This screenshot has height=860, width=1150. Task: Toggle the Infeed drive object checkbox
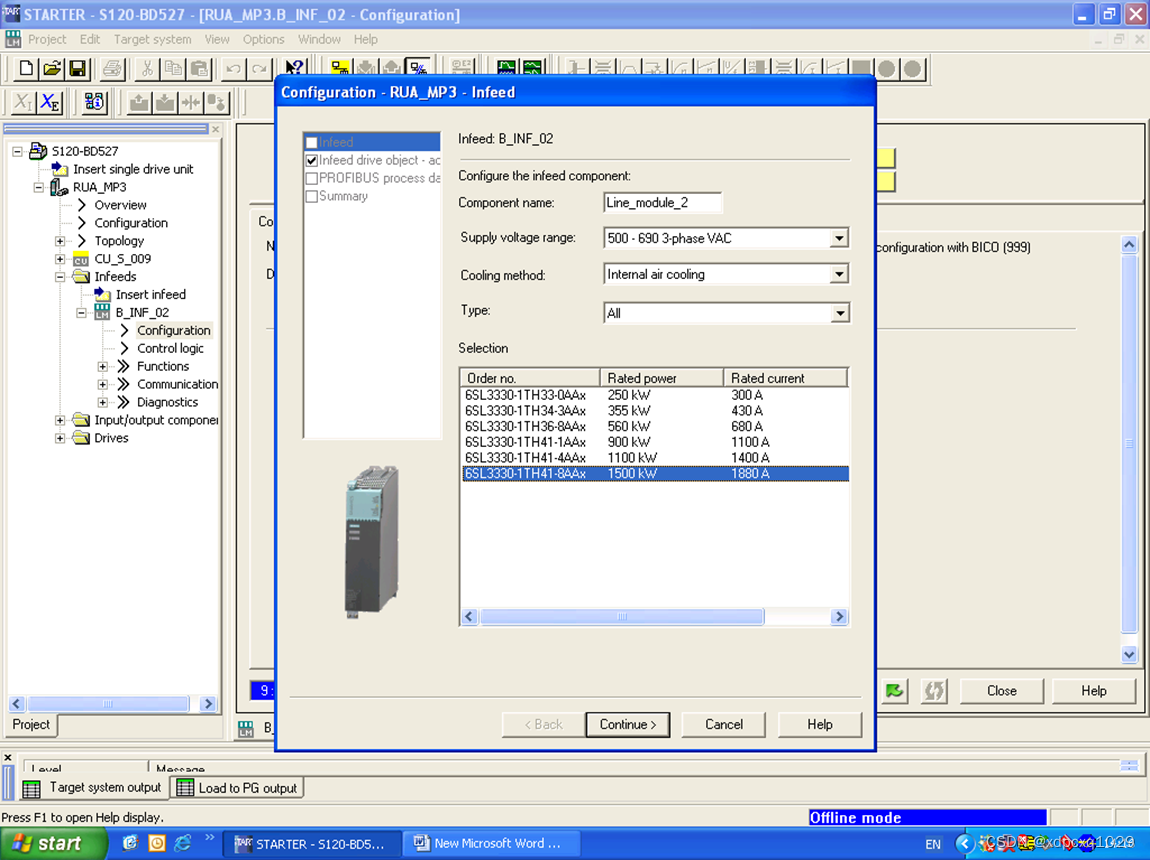pyautogui.click(x=312, y=161)
